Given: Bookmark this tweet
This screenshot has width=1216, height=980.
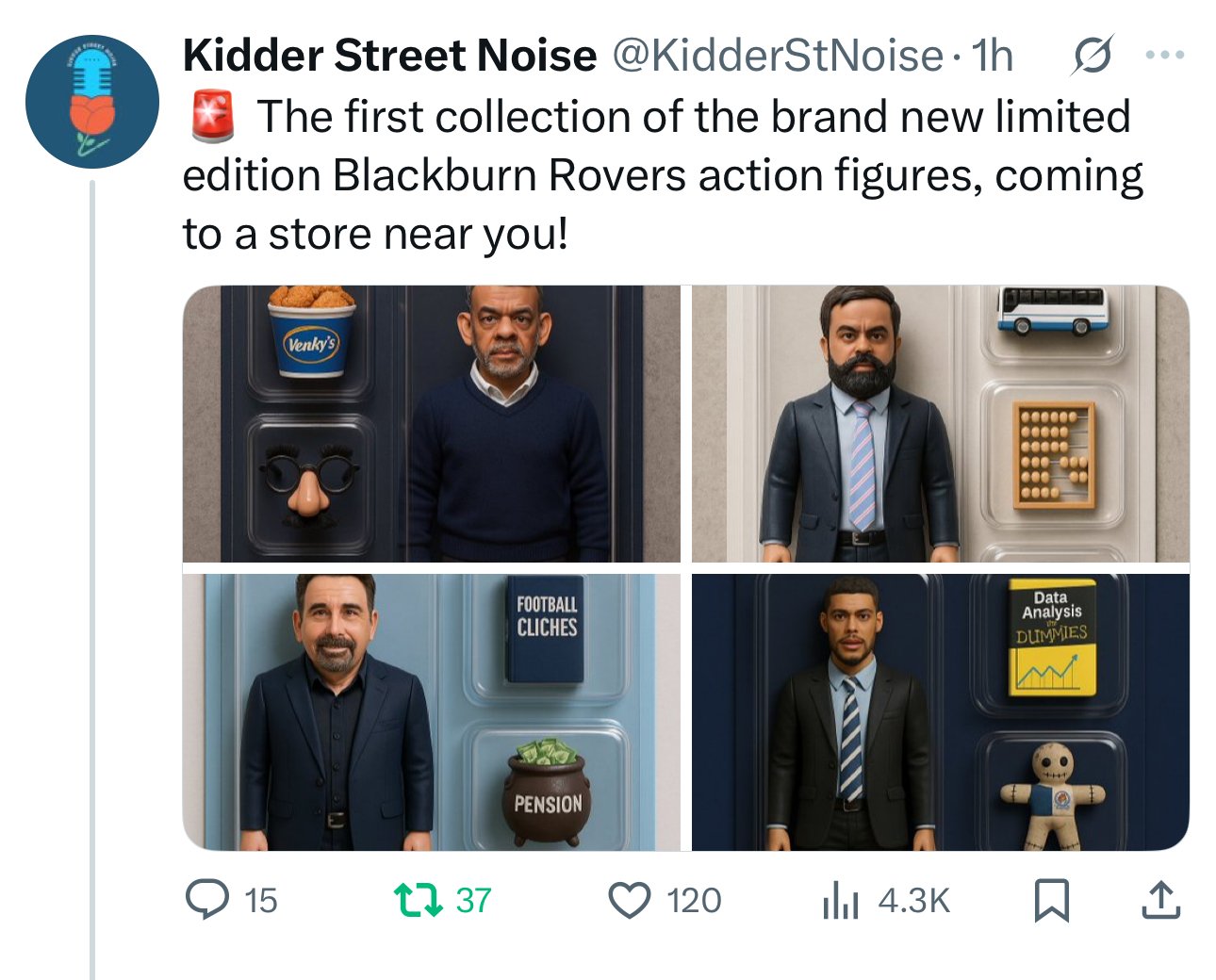Looking at the screenshot, I should point(1051,900).
